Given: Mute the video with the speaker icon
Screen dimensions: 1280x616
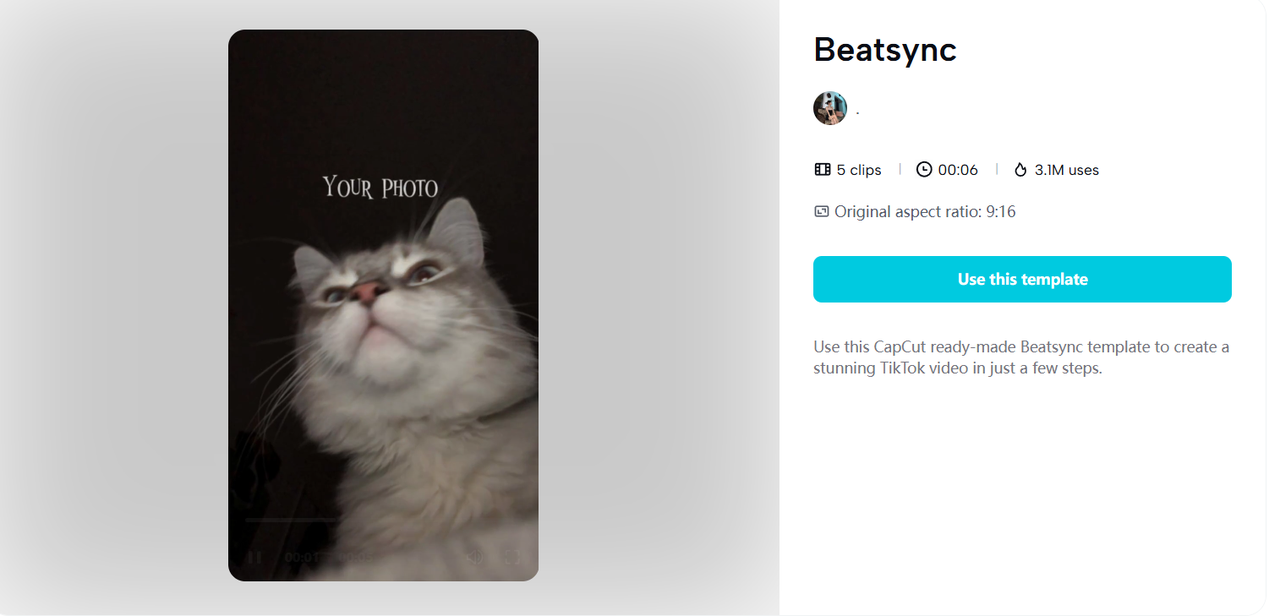Looking at the screenshot, I should [x=477, y=557].
